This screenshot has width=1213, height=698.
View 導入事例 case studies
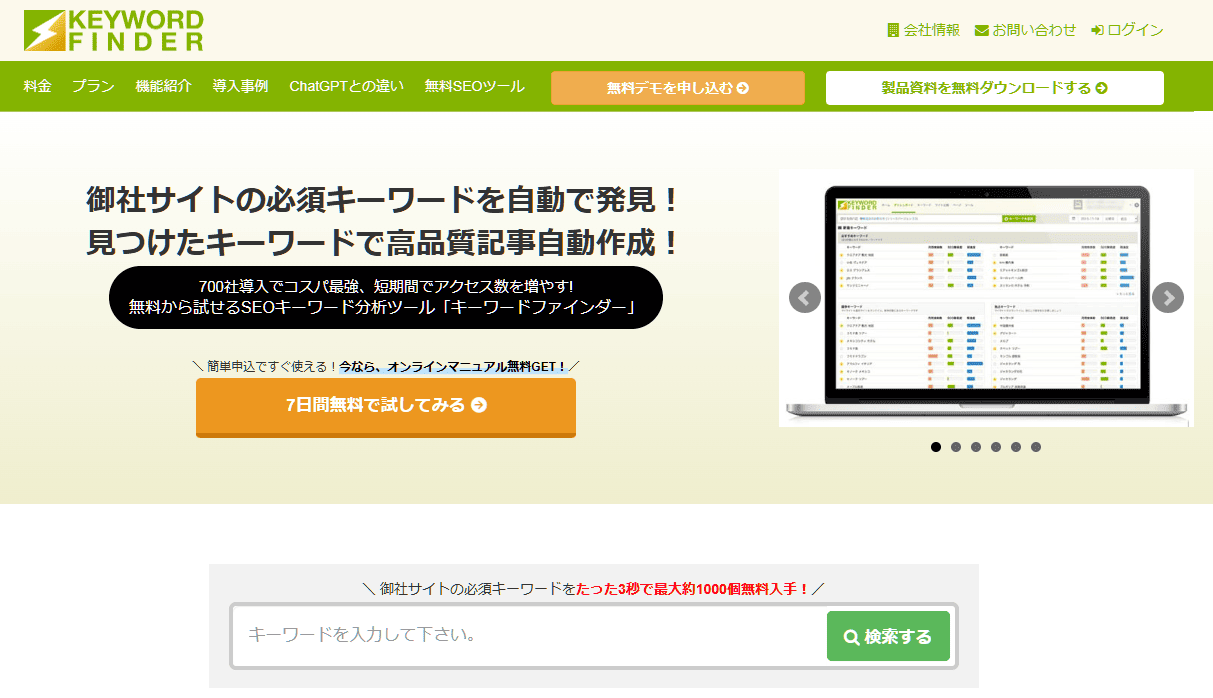pos(240,86)
